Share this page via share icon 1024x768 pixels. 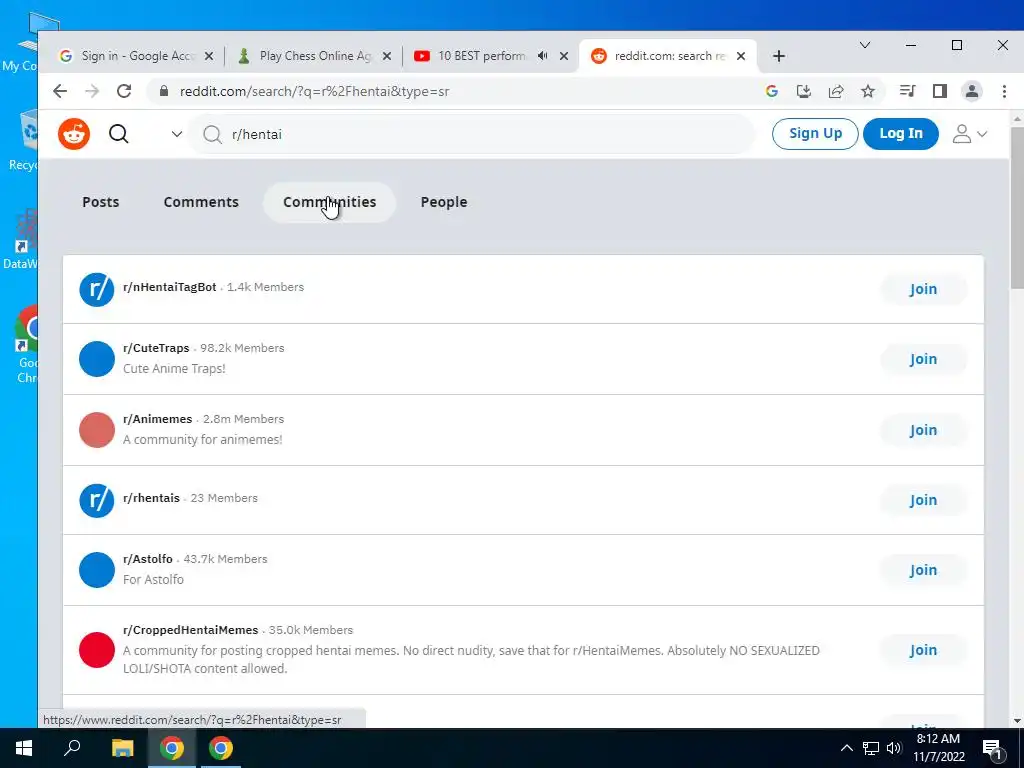836,91
